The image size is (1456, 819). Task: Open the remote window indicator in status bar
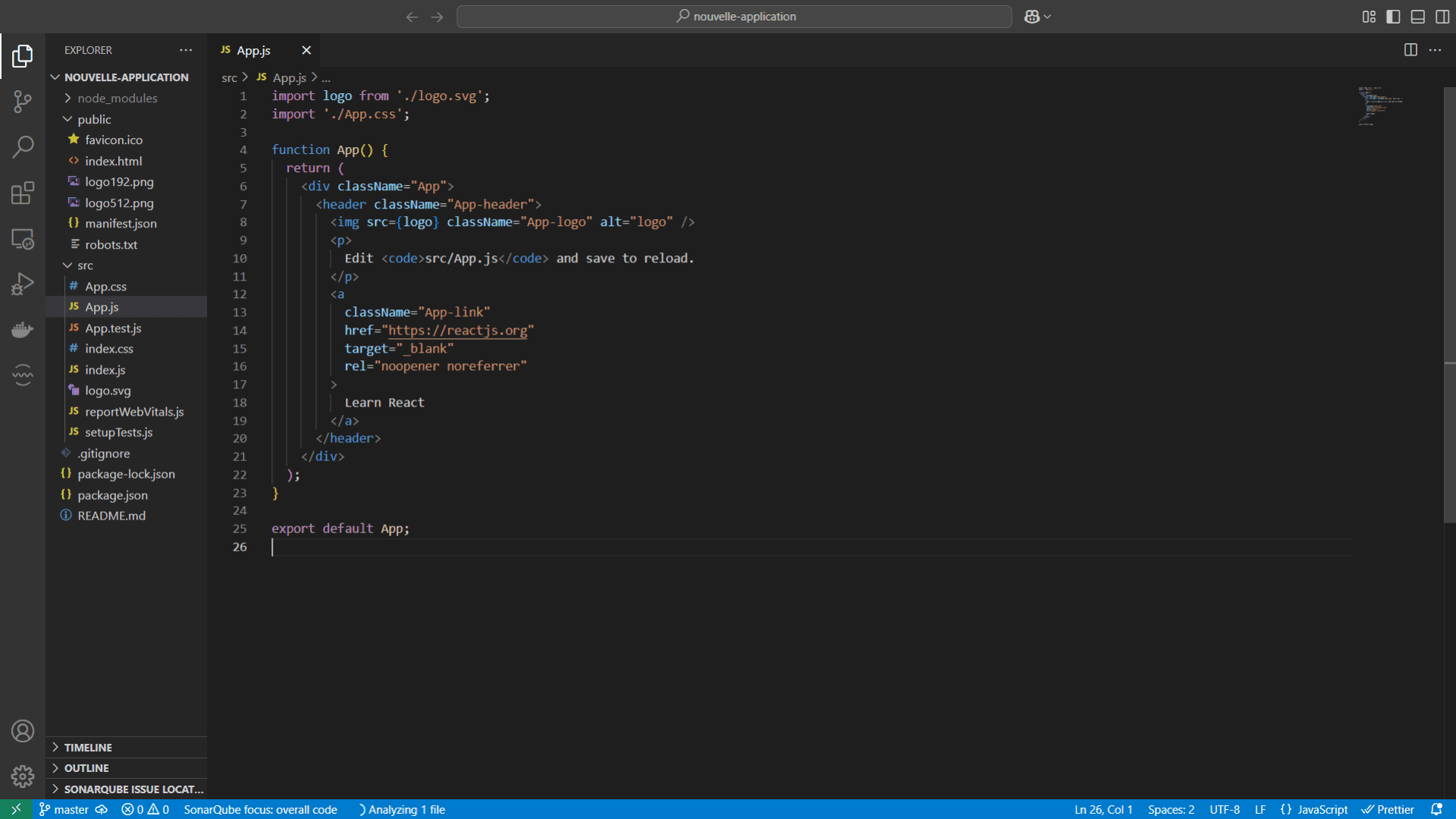click(16, 809)
